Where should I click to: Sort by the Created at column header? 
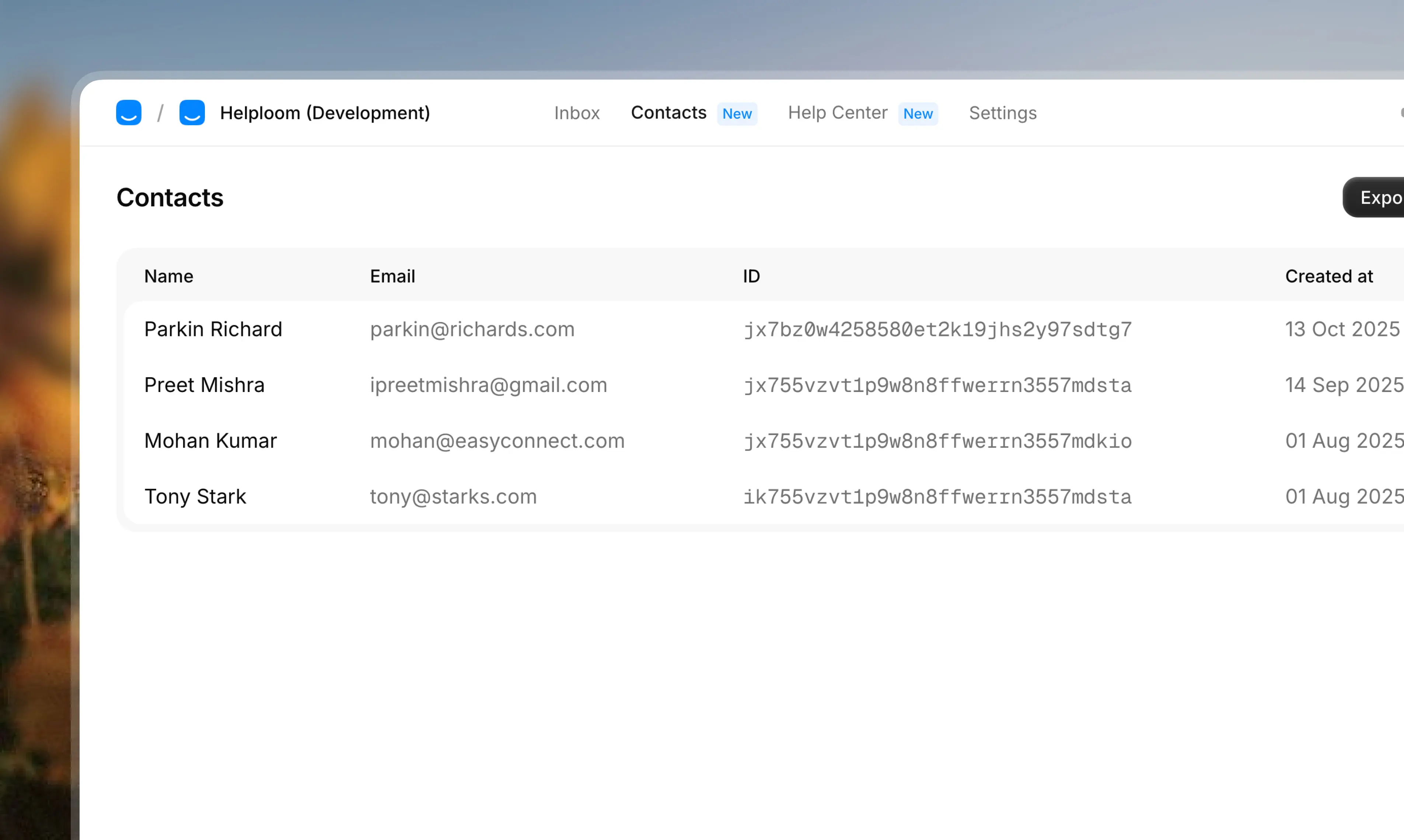click(1328, 276)
